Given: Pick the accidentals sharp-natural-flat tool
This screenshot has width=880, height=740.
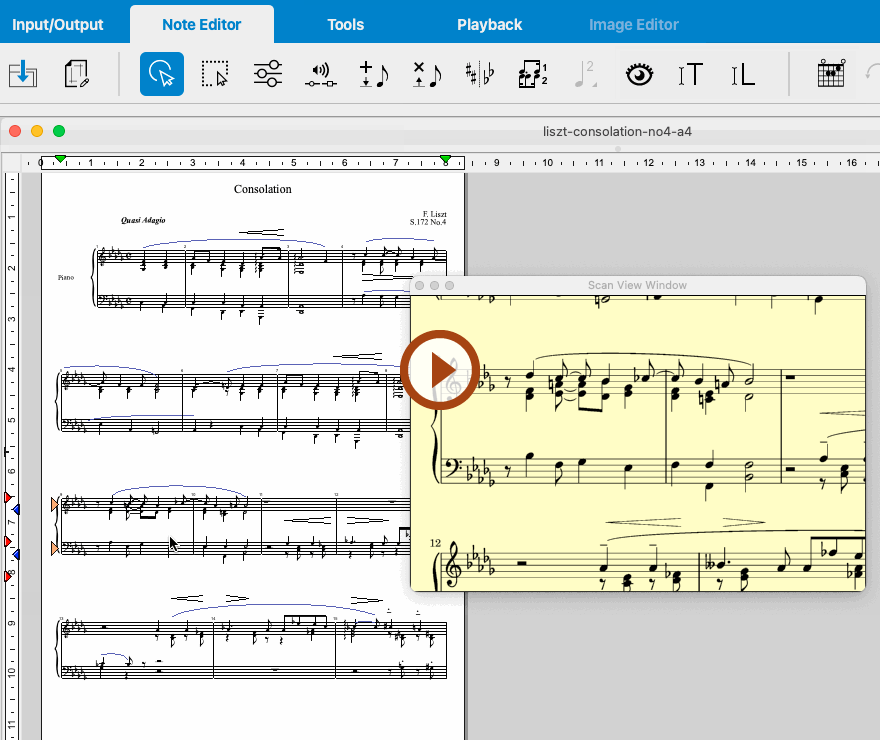Looking at the screenshot, I should point(480,74).
